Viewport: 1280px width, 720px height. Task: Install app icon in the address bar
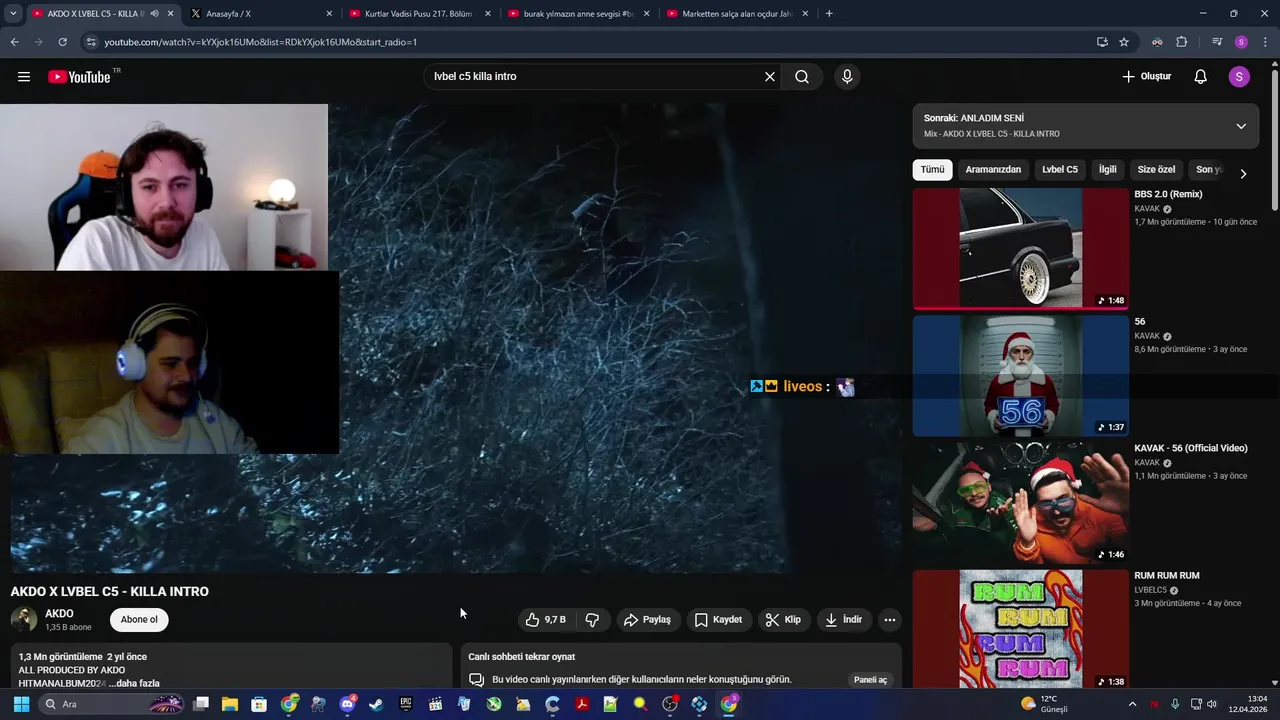tap(1102, 42)
